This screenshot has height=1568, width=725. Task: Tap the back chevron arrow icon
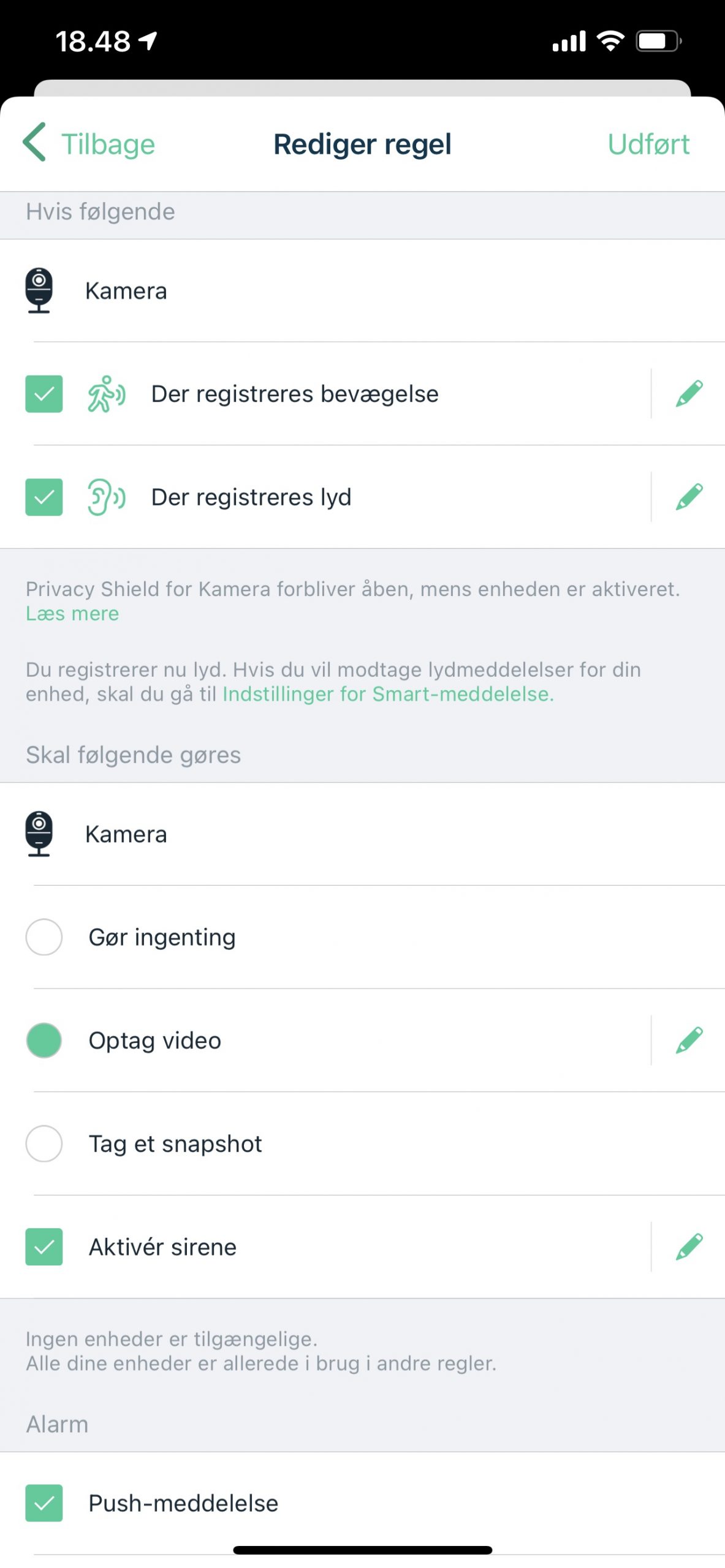[x=35, y=142]
